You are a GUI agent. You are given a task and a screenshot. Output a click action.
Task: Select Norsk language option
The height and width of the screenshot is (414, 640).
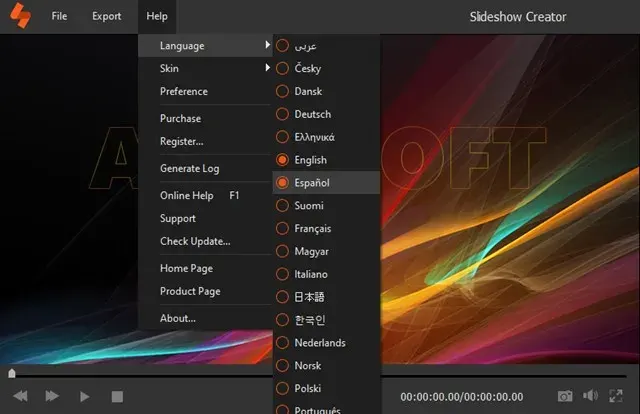[327, 365]
